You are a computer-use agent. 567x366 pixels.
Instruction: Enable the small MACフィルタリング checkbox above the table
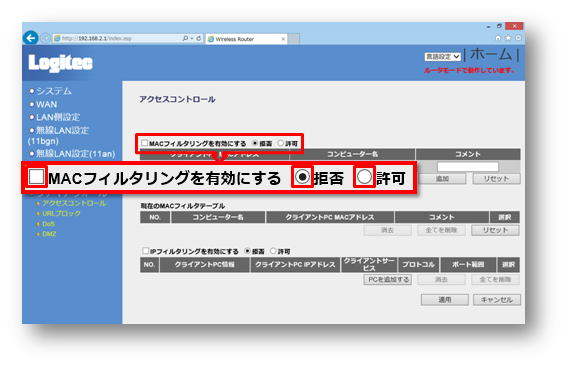click(144, 143)
